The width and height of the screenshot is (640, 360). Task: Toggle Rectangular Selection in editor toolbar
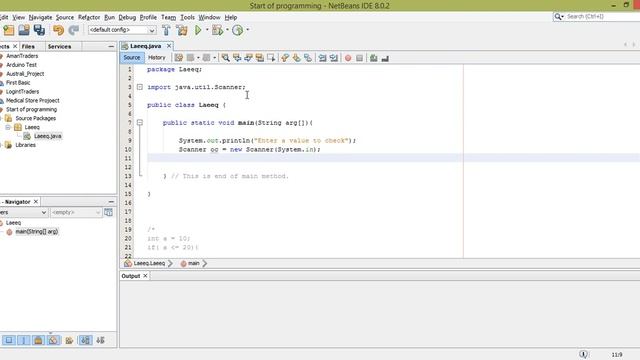271,58
